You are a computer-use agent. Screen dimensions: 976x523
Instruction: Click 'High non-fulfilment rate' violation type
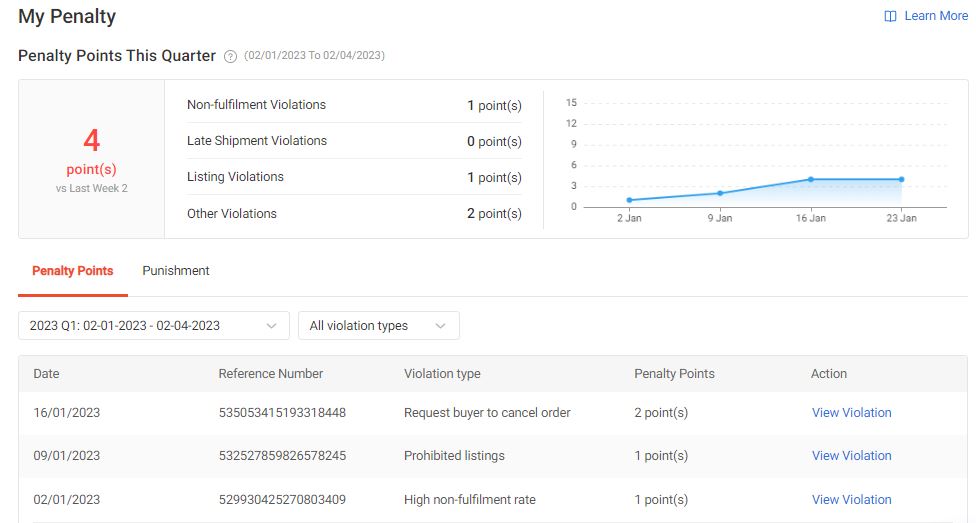click(470, 499)
